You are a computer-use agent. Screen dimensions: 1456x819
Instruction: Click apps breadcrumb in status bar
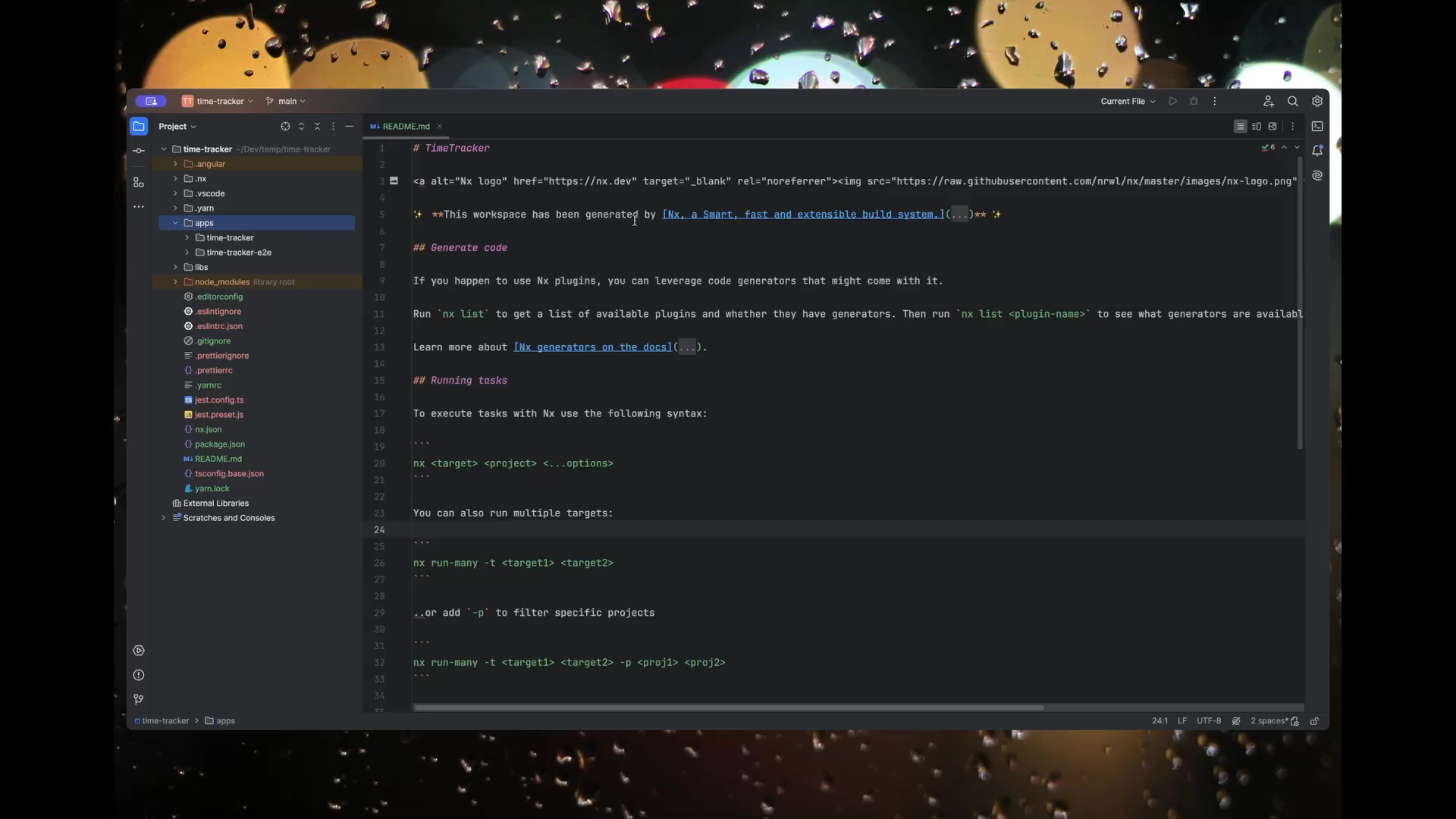pyautogui.click(x=220, y=721)
